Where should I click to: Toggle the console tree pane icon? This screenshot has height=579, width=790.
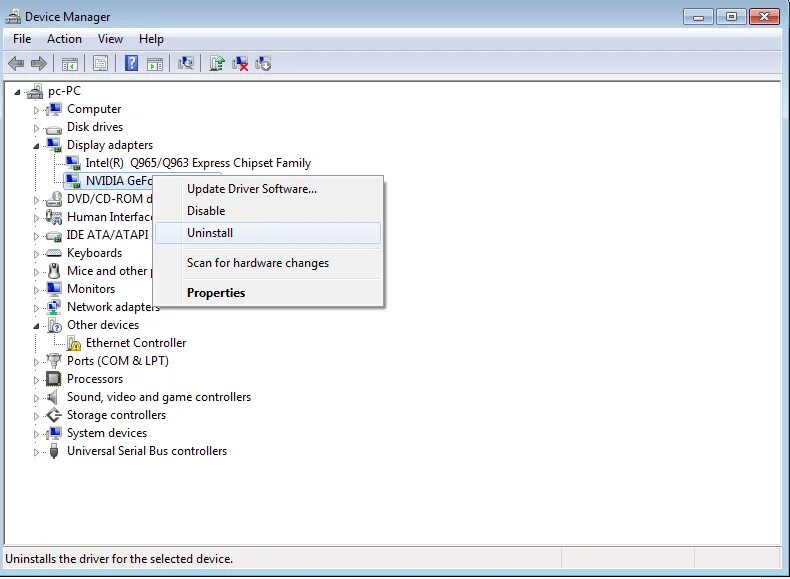(x=70, y=64)
